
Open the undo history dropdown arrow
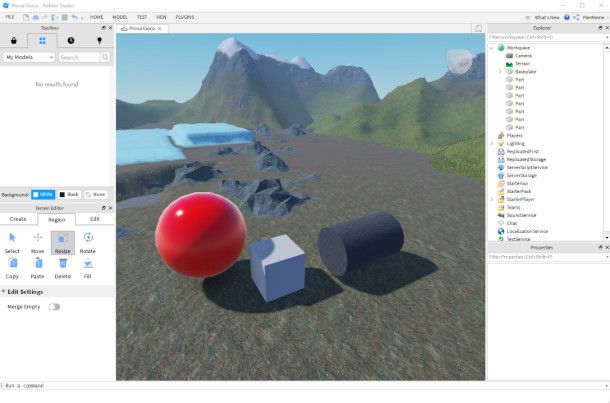(82, 18)
